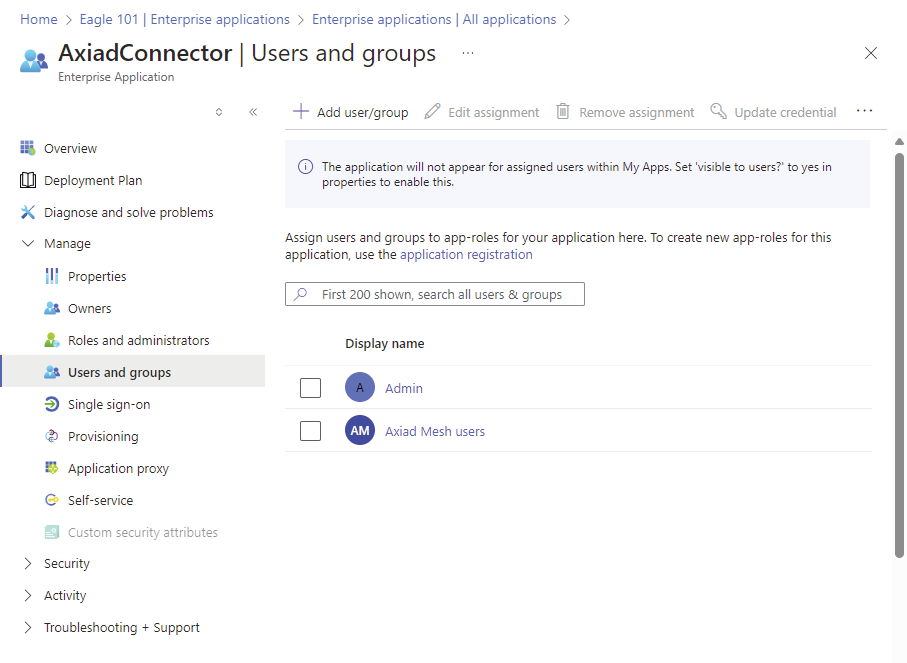This screenshot has width=907, height=663.
Task: Click the AM avatar of Axiad Mesh users
Action: pyautogui.click(x=360, y=430)
